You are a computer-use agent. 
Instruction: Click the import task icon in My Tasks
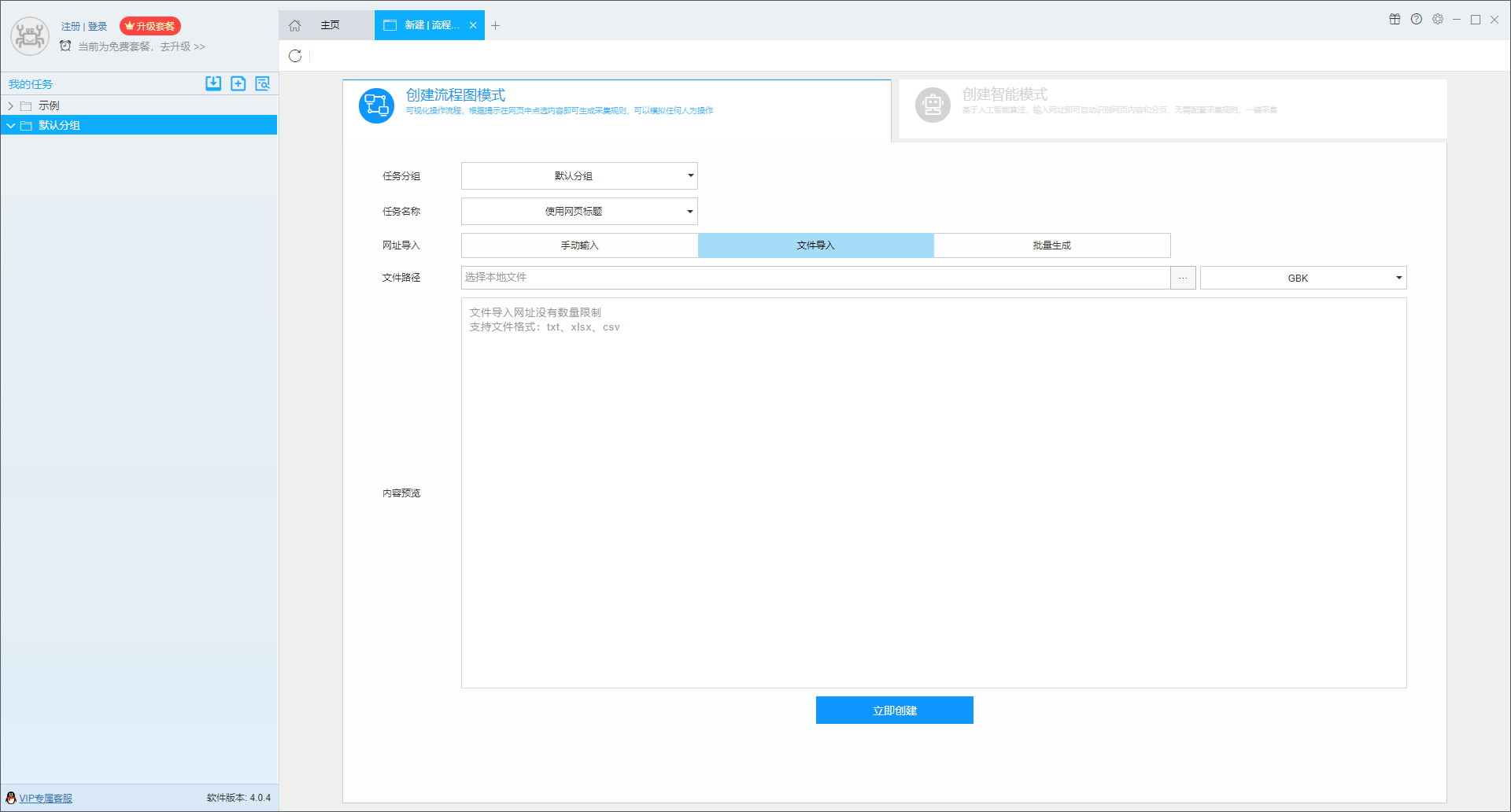213,83
